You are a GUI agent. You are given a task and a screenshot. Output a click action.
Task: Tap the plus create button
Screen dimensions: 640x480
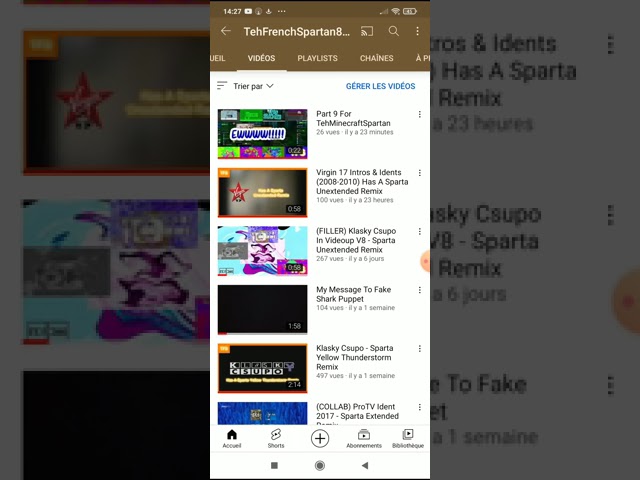(x=320, y=438)
